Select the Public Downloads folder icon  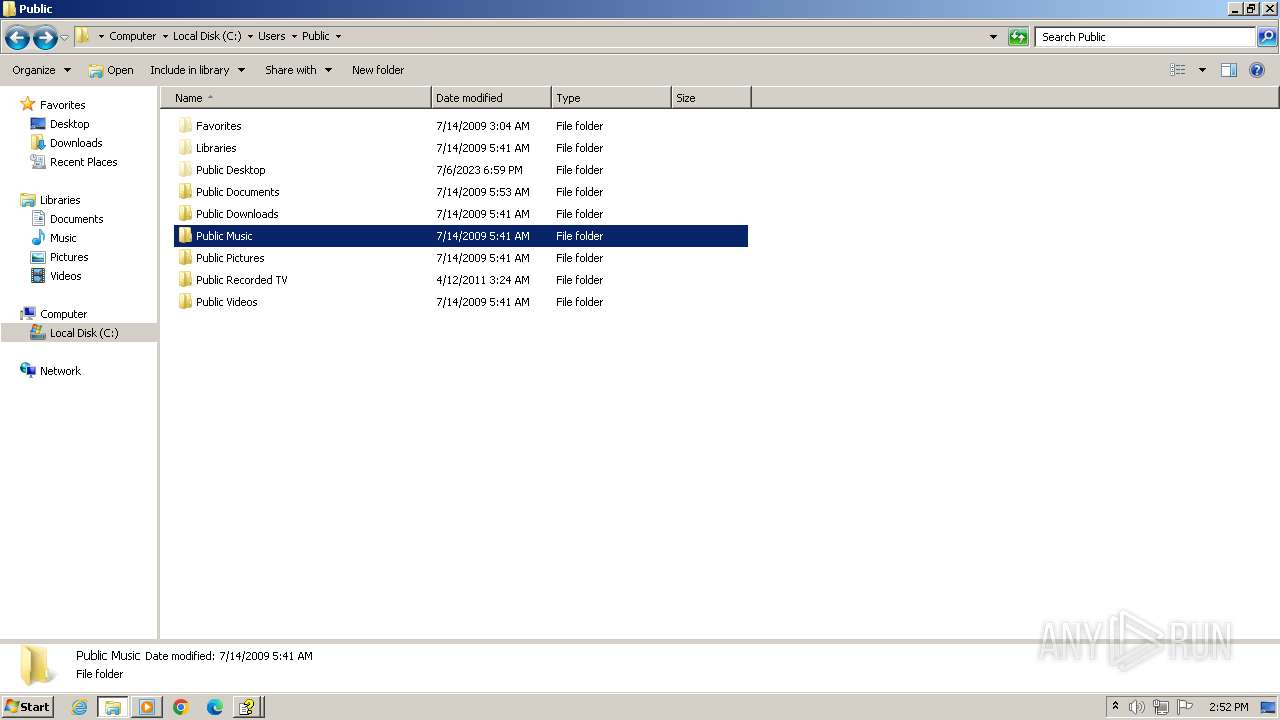(185, 214)
